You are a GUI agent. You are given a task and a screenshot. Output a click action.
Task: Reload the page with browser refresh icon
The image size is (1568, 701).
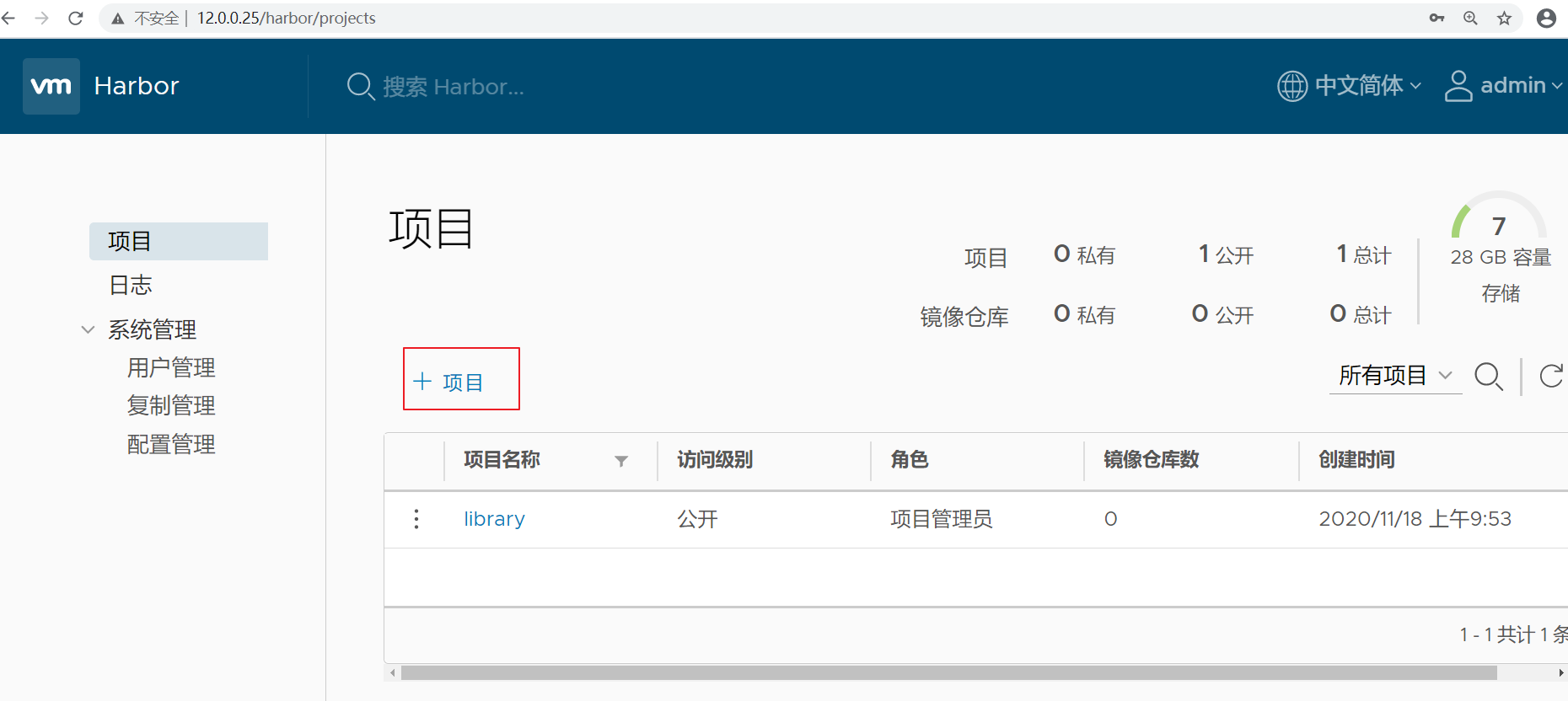[76, 18]
